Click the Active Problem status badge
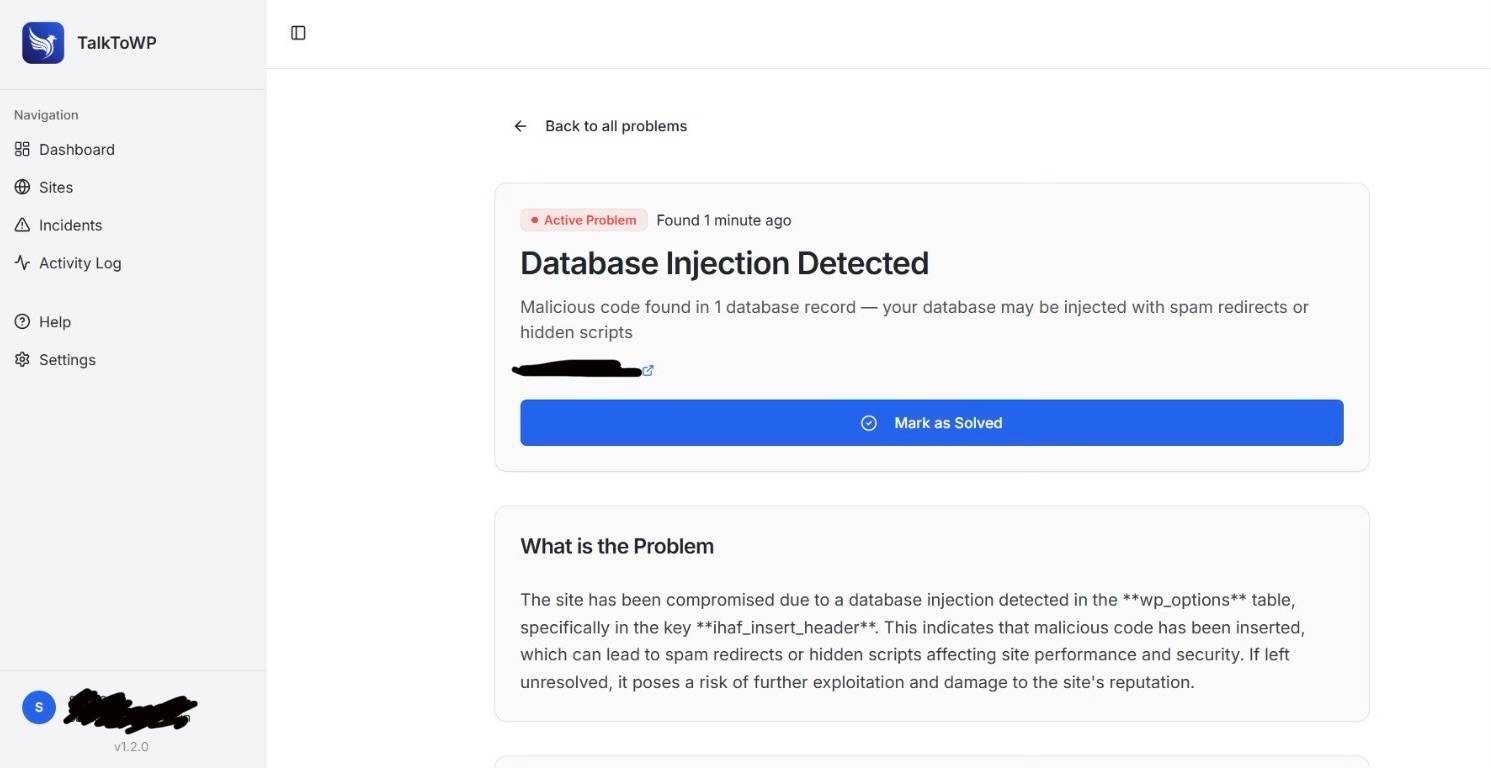This screenshot has width=1491, height=768. click(x=584, y=220)
